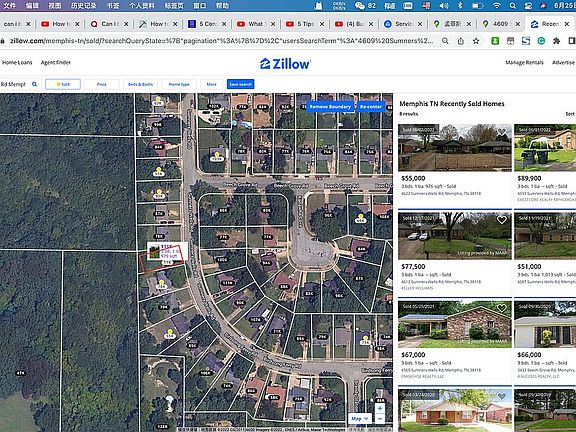Open the browser extensions puzzle icon
Viewport: 576px width, 432px height.
(557, 41)
